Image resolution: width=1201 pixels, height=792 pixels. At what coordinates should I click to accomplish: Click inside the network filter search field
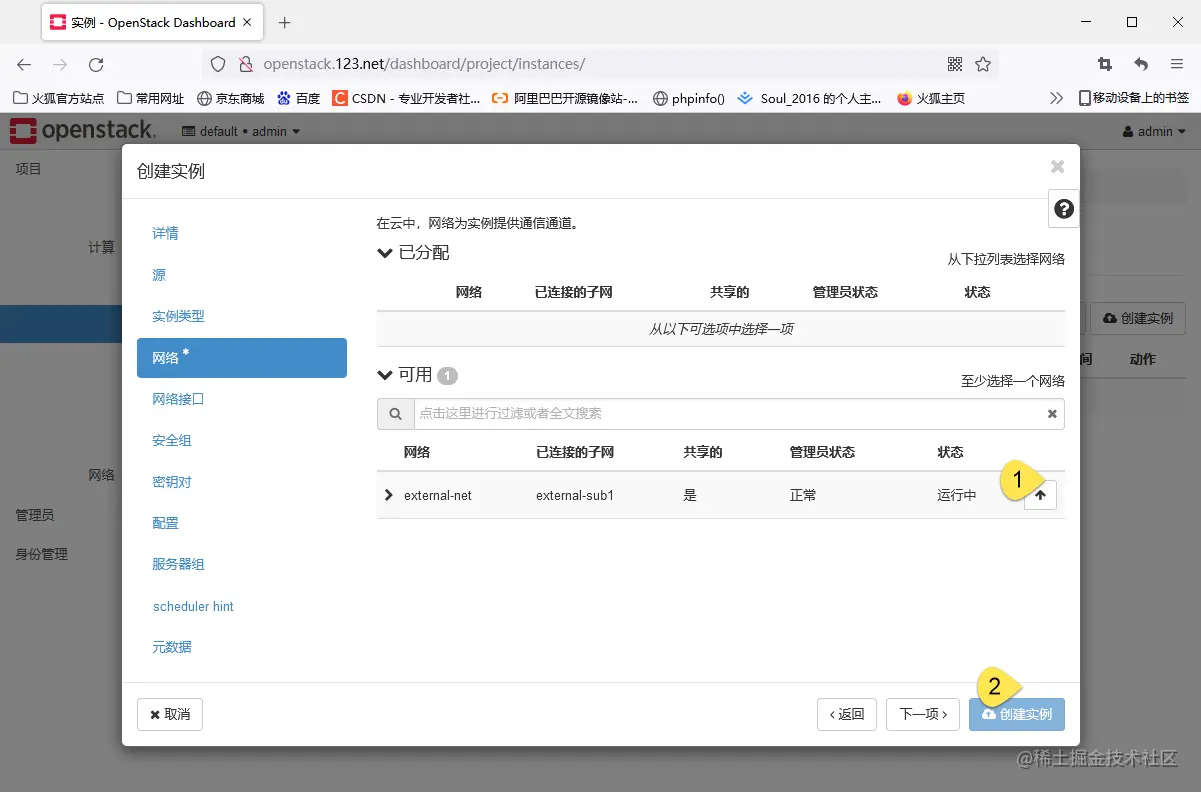point(700,413)
